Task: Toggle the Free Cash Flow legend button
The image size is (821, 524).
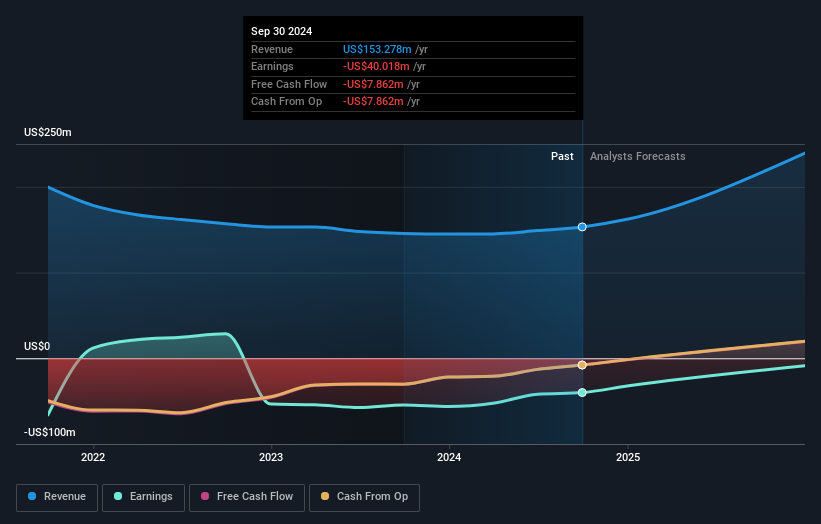Action: (x=247, y=497)
